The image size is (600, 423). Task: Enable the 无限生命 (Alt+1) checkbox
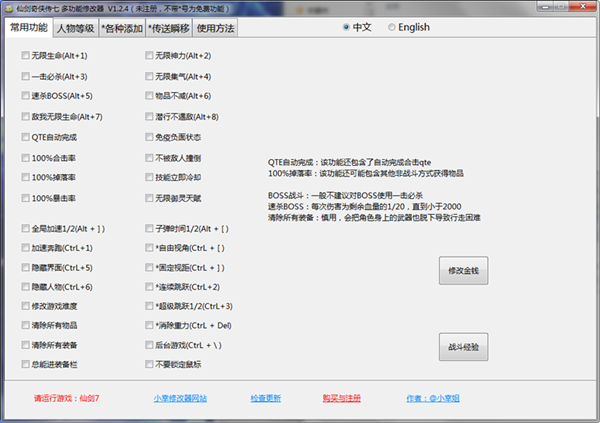click(x=25, y=55)
